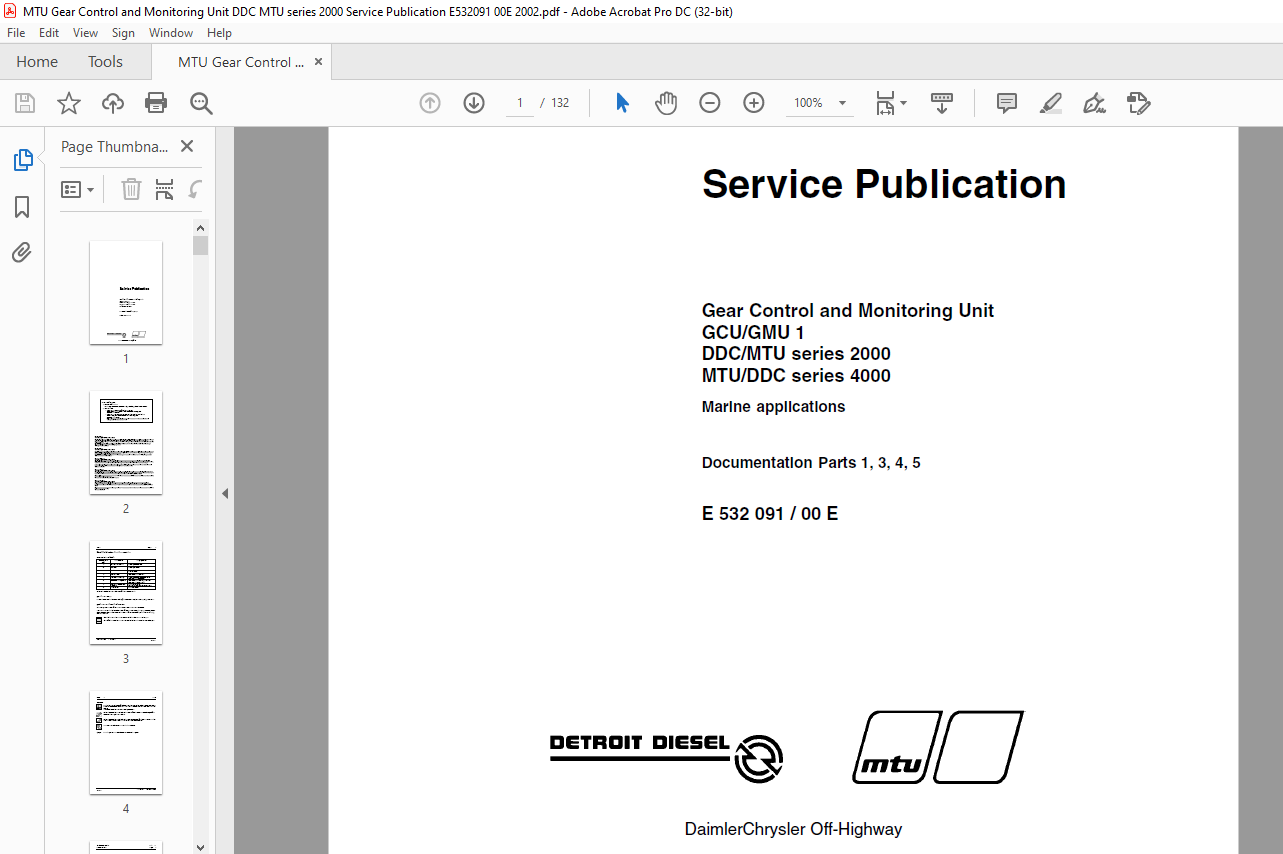Screen dimensions: 1283x854
Task: Activate the Selection arrow tool
Action: pyautogui.click(x=622, y=103)
